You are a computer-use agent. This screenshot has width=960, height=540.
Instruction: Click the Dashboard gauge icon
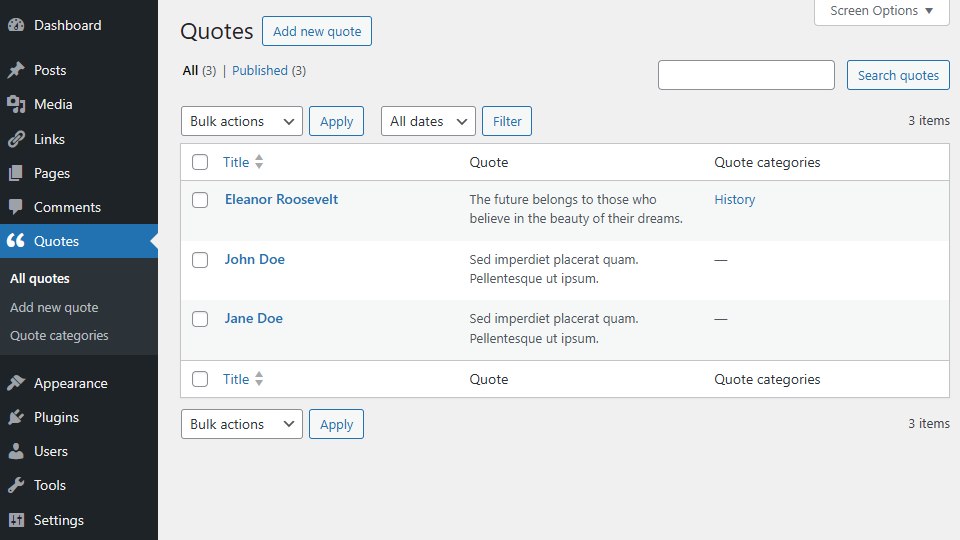(16, 25)
